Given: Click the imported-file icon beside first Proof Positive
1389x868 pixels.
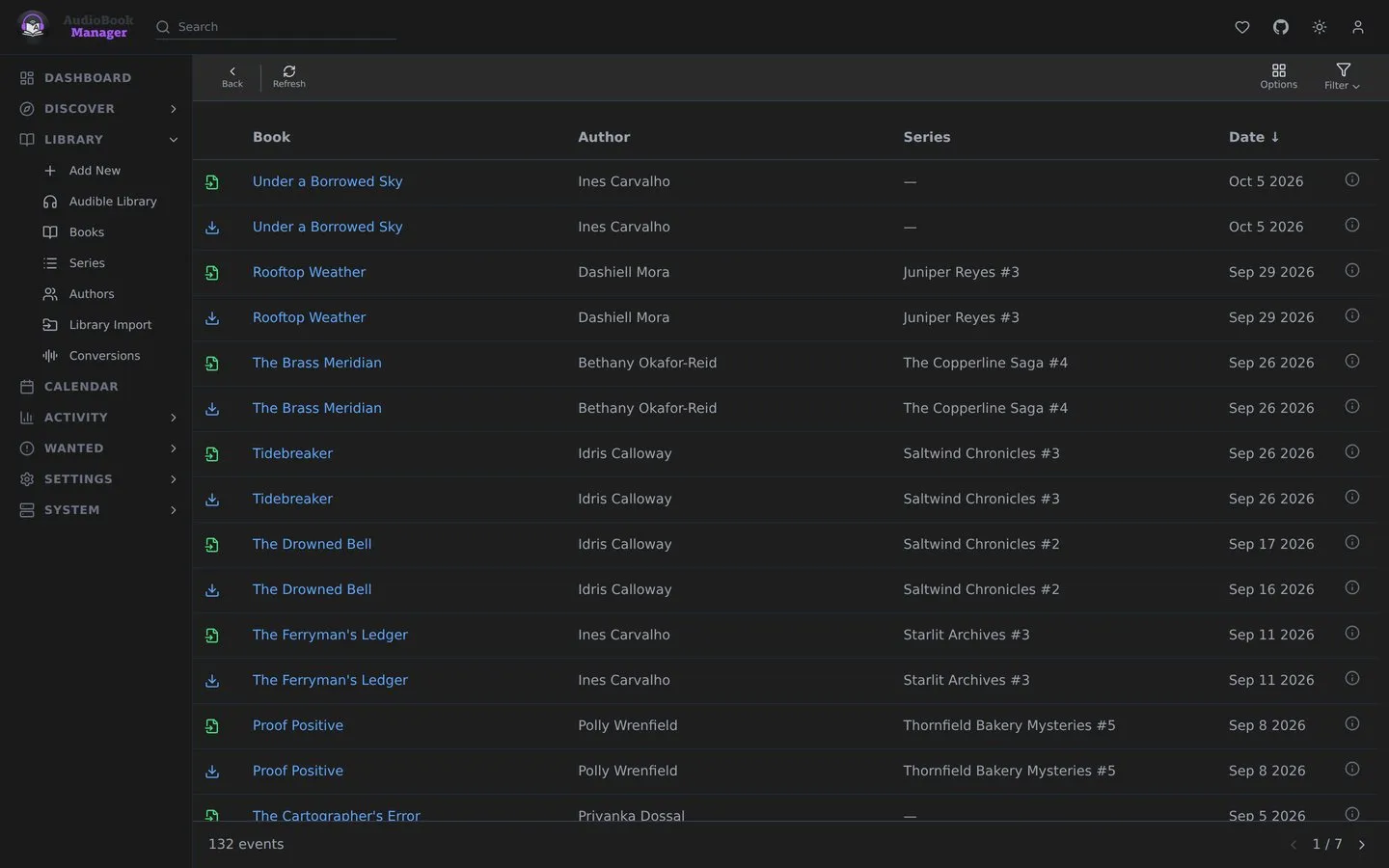Looking at the screenshot, I should [x=212, y=726].
